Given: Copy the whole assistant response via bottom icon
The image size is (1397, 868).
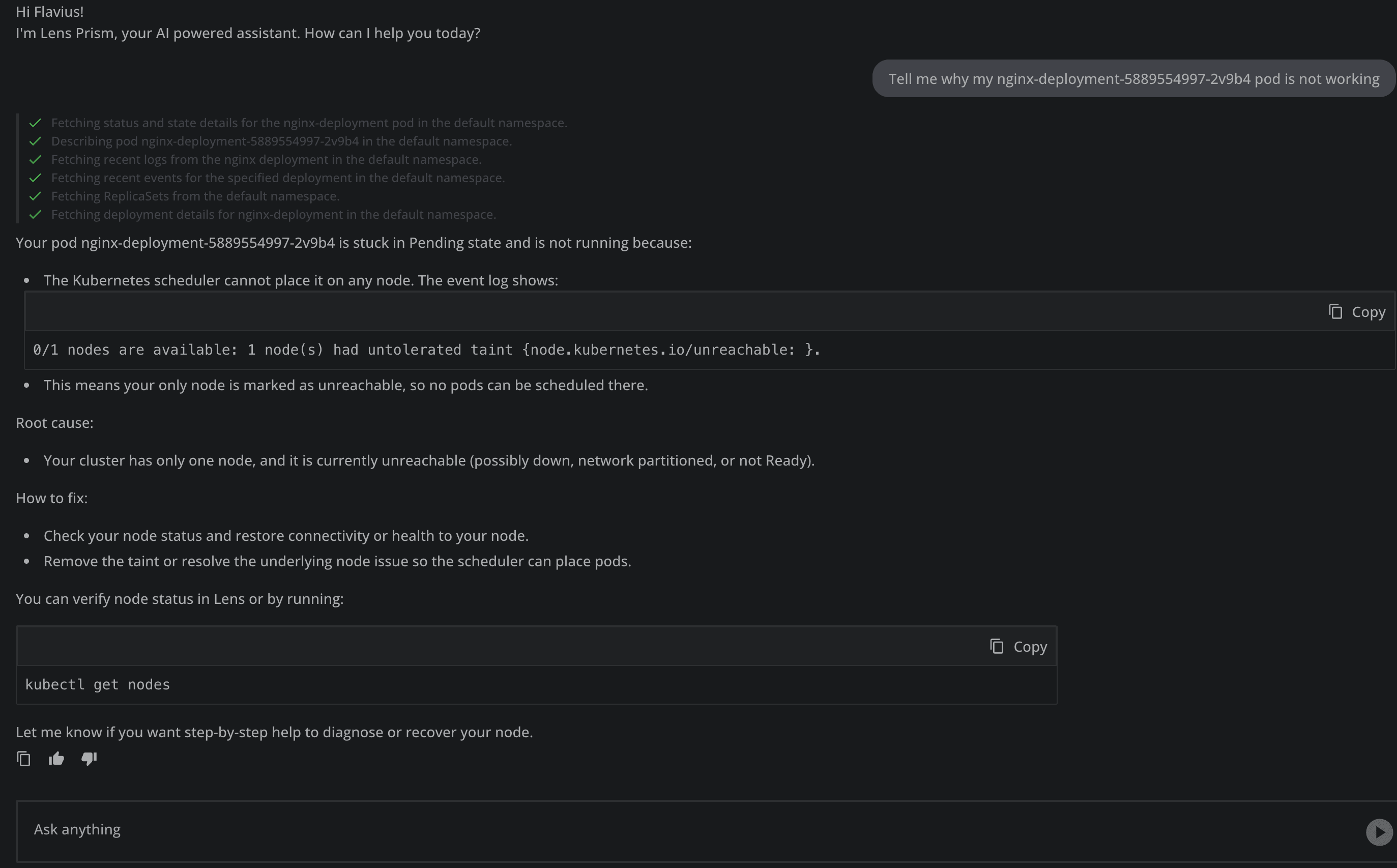Looking at the screenshot, I should pyautogui.click(x=23, y=759).
